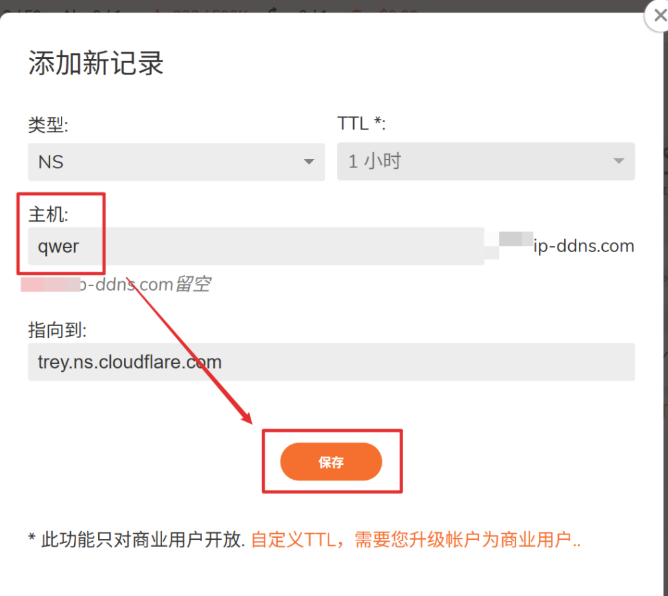Click the 此功能只对商业用户开放 notice text
668x596 pixels.
click(137, 540)
